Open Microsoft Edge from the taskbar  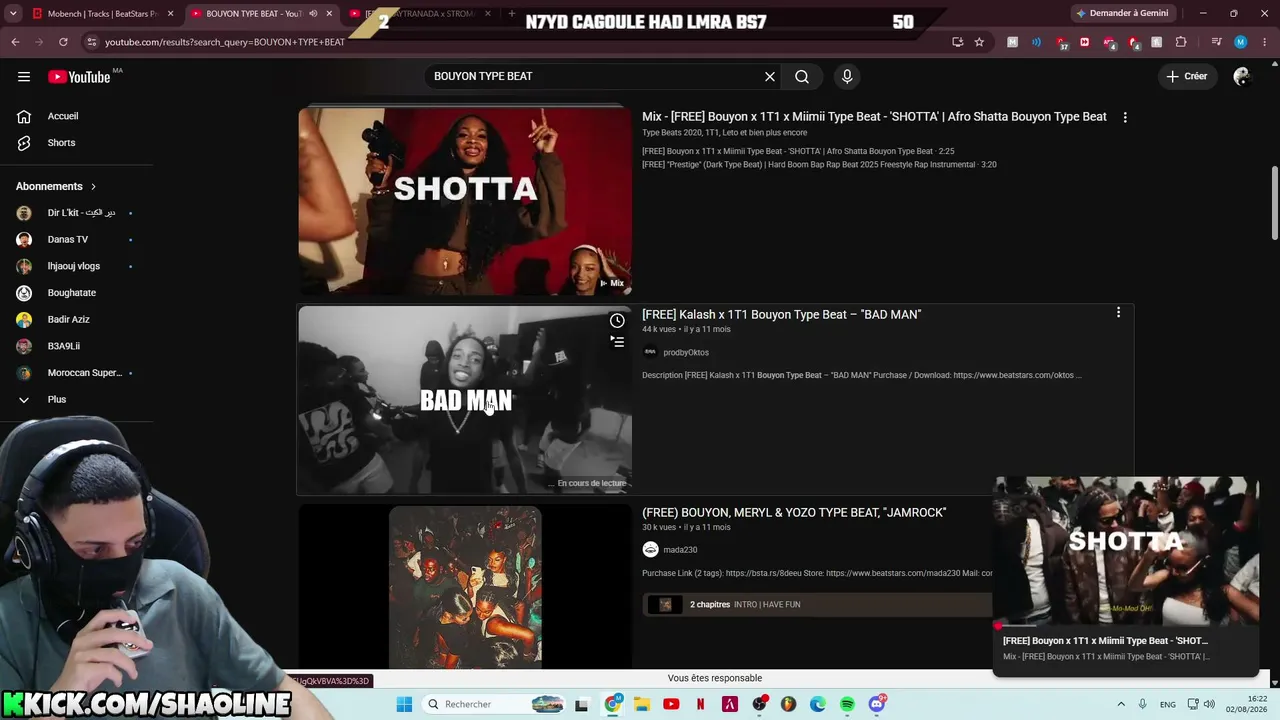tap(818, 705)
